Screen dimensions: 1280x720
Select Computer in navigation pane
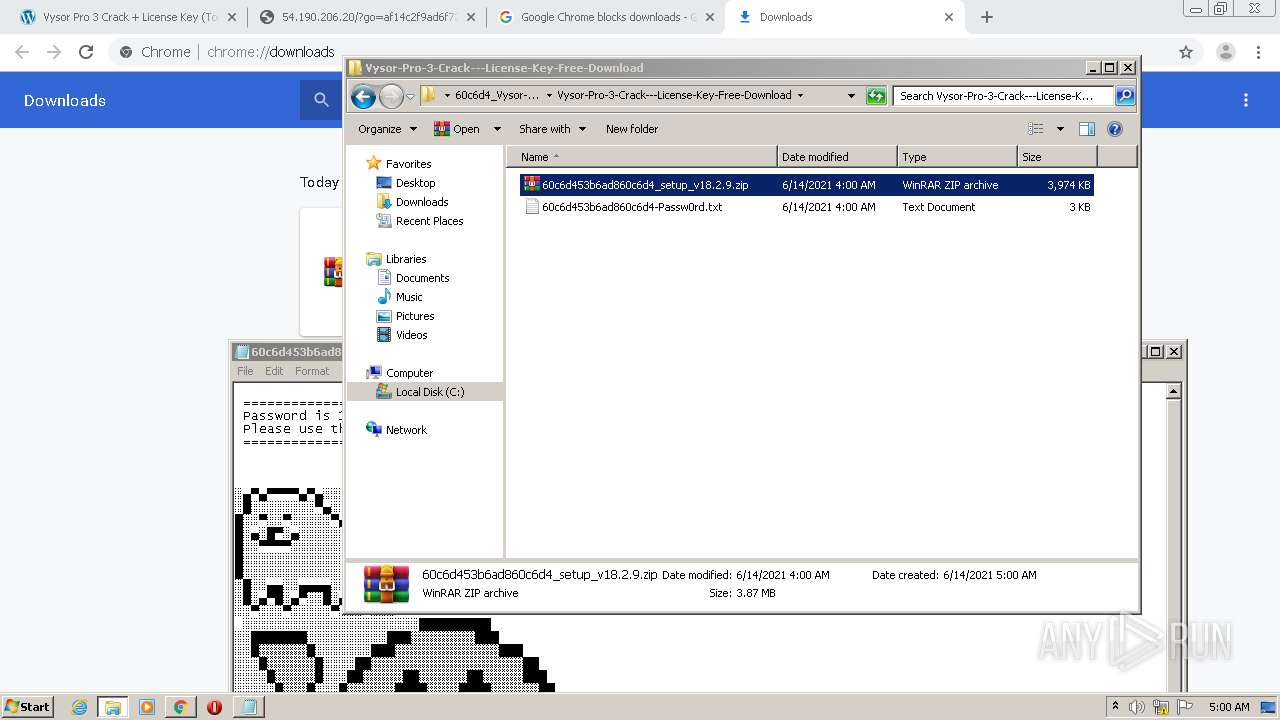pyautogui.click(x=399, y=373)
